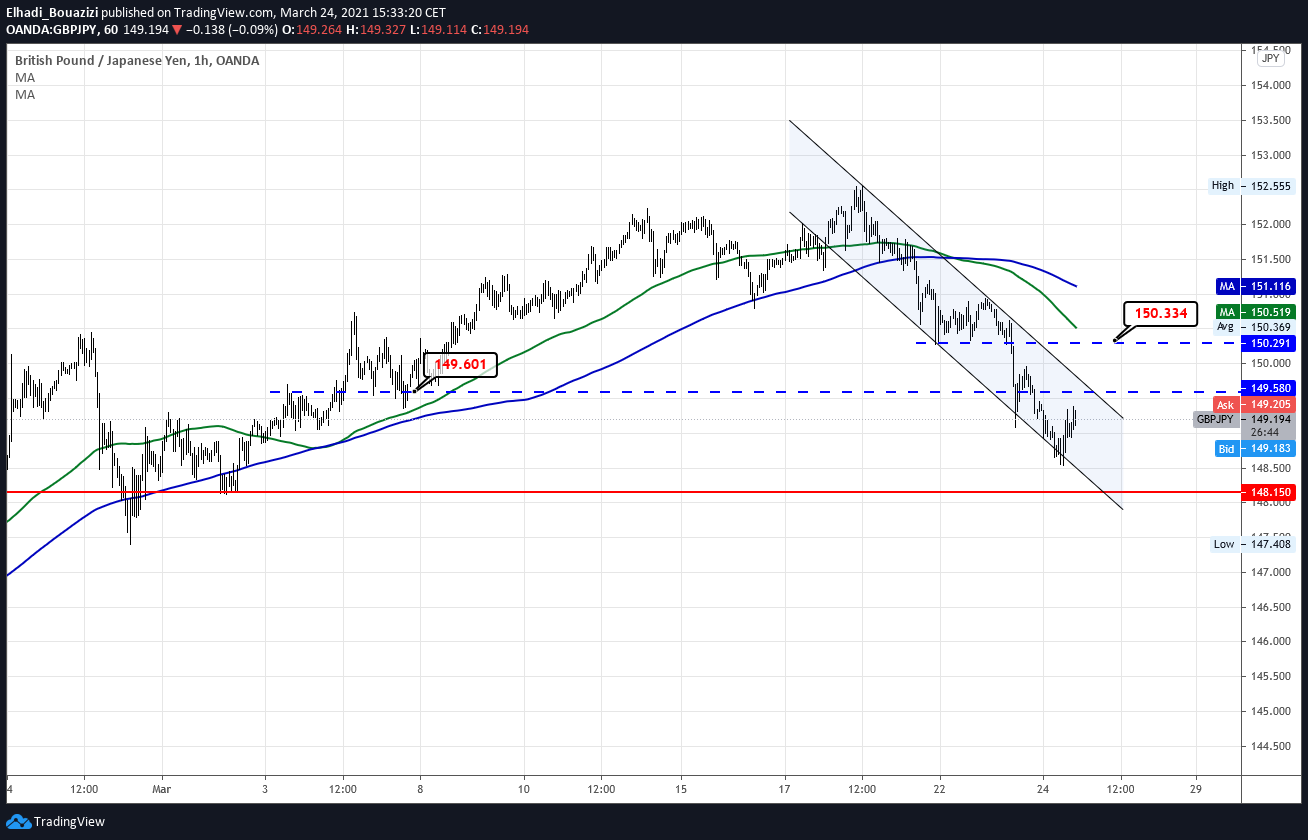Click the L:149.114 low value in the header
Image resolution: width=1308 pixels, height=840 pixels.
coord(437,30)
